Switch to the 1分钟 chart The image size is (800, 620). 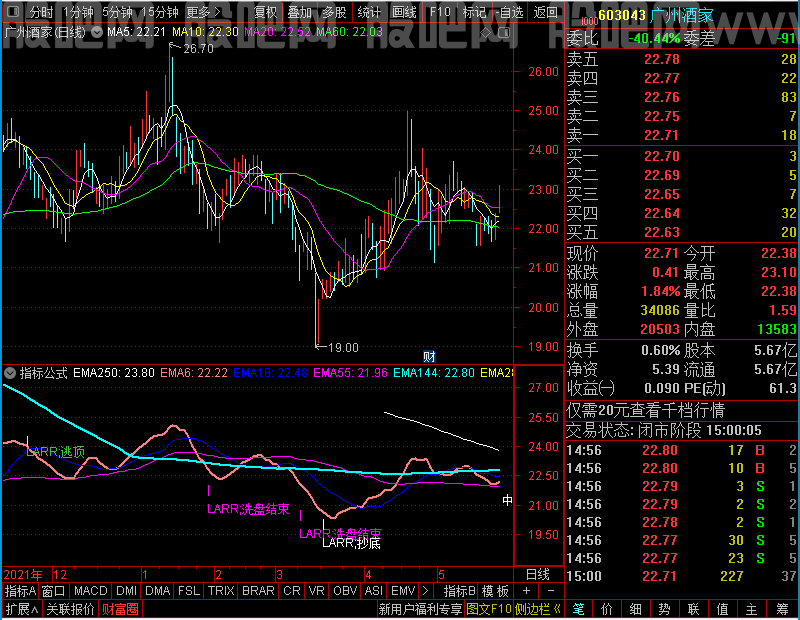point(78,12)
